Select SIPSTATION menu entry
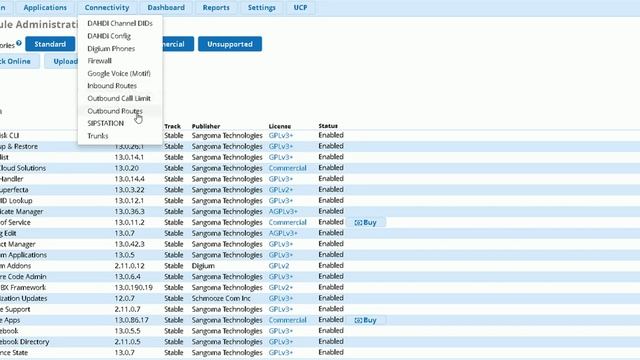The height and width of the screenshot is (360, 640). [x=105, y=123]
